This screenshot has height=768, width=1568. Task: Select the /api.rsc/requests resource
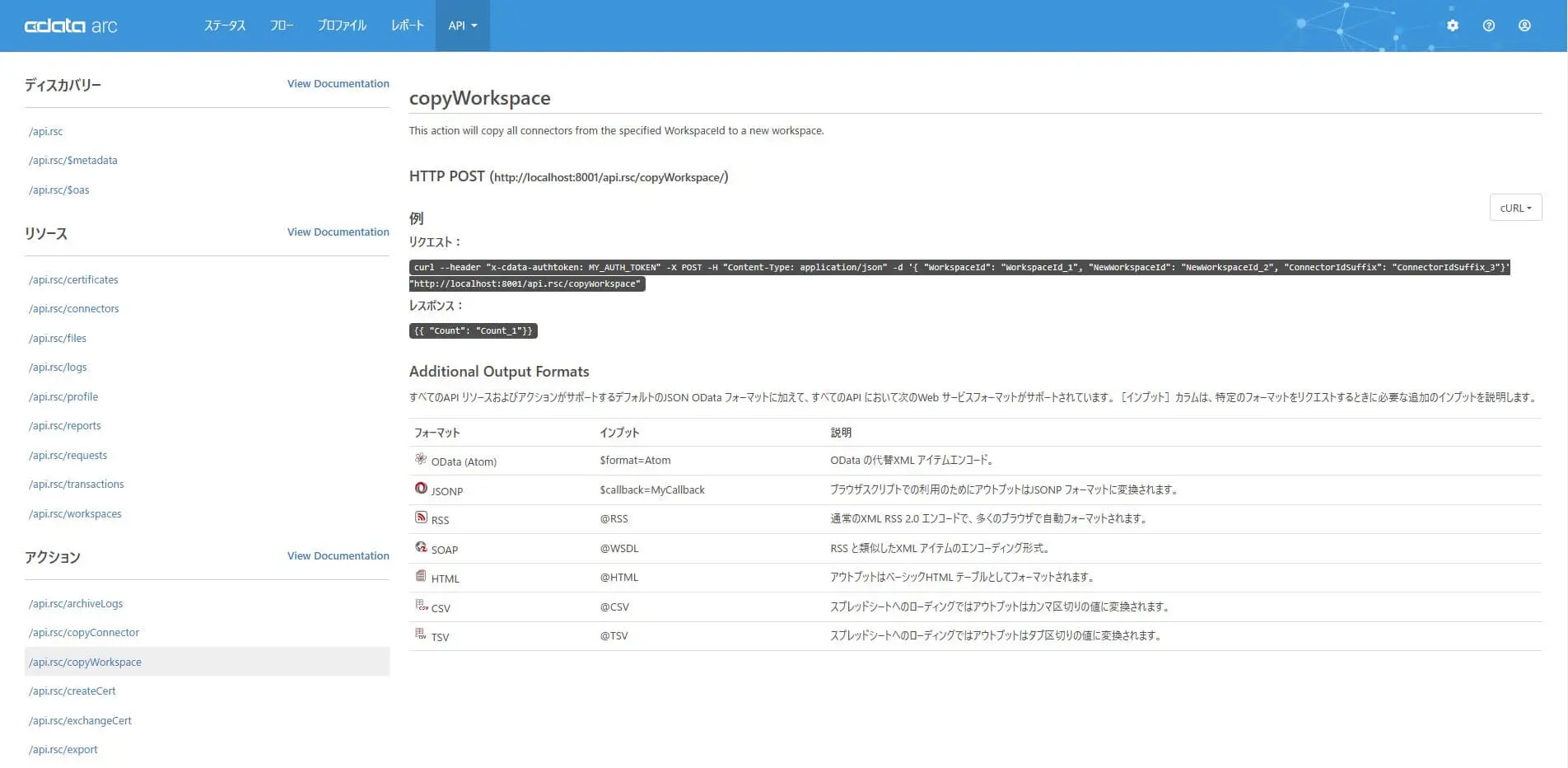(68, 456)
